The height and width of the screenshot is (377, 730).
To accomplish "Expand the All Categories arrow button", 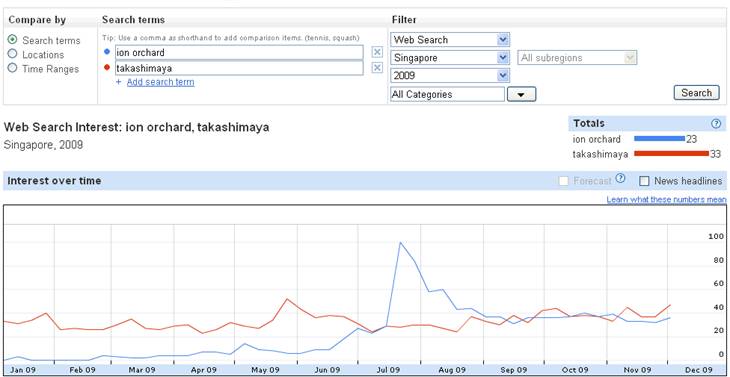I will pyautogui.click(x=521, y=94).
